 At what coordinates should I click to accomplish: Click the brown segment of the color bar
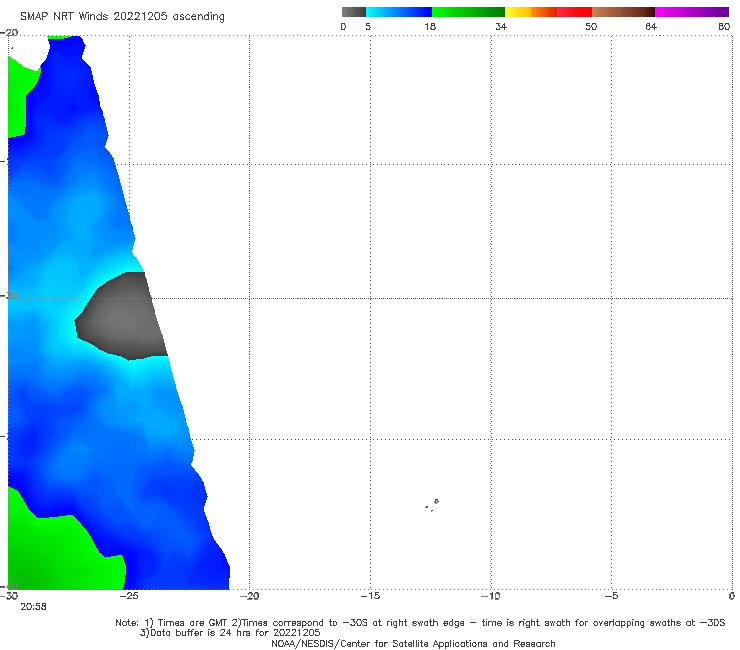pos(623,12)
